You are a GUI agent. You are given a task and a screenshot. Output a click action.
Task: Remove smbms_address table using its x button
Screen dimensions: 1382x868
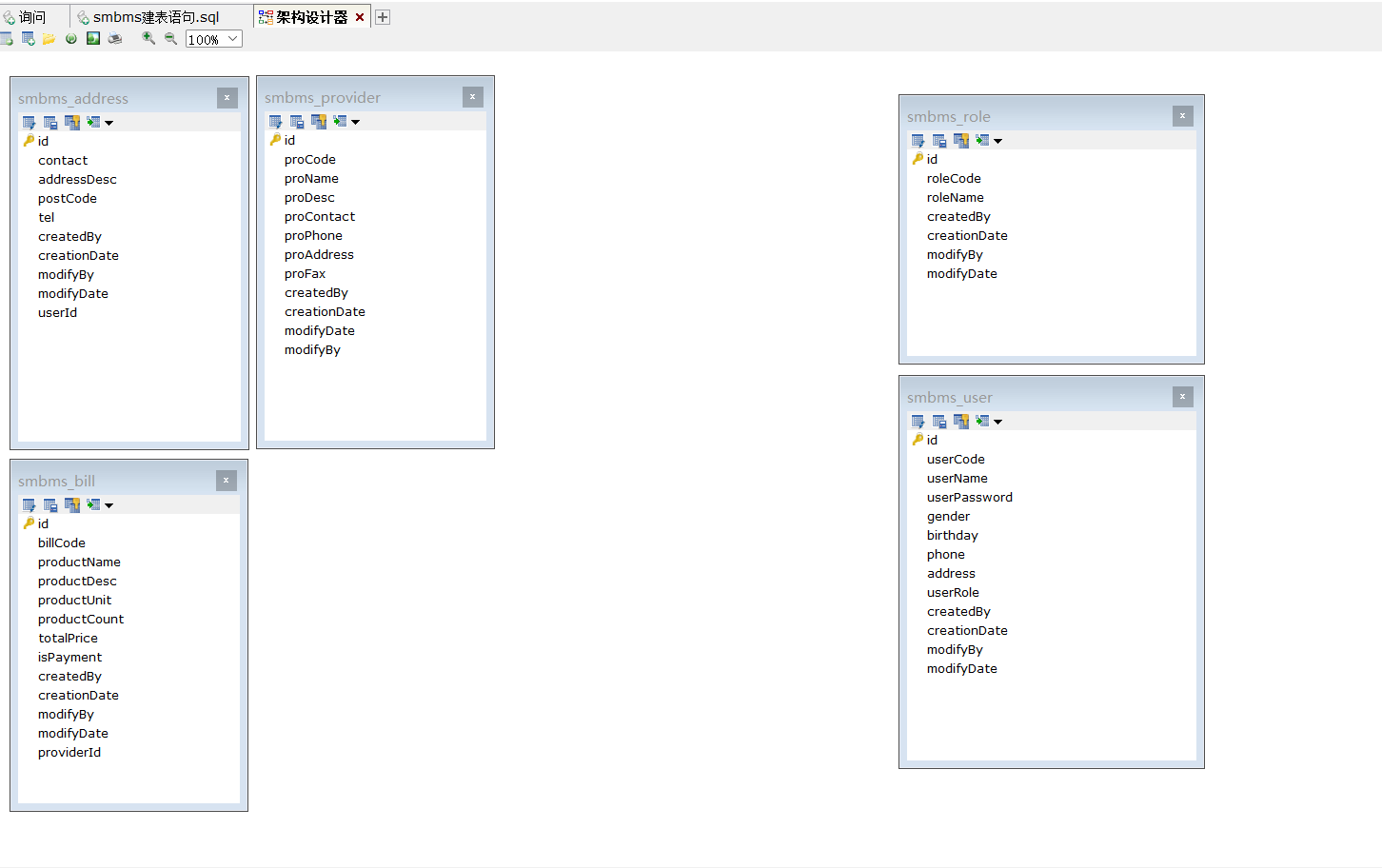(227, 98)
